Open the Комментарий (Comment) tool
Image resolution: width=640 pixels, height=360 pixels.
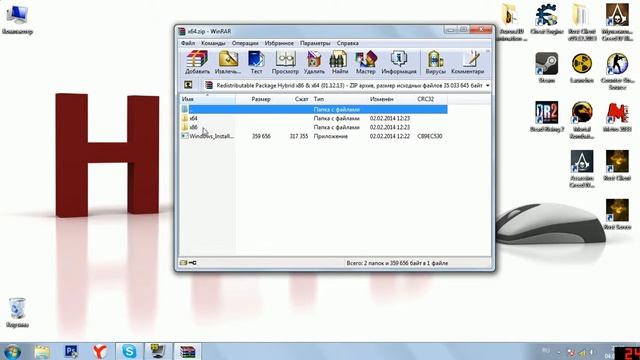point(467,62)
